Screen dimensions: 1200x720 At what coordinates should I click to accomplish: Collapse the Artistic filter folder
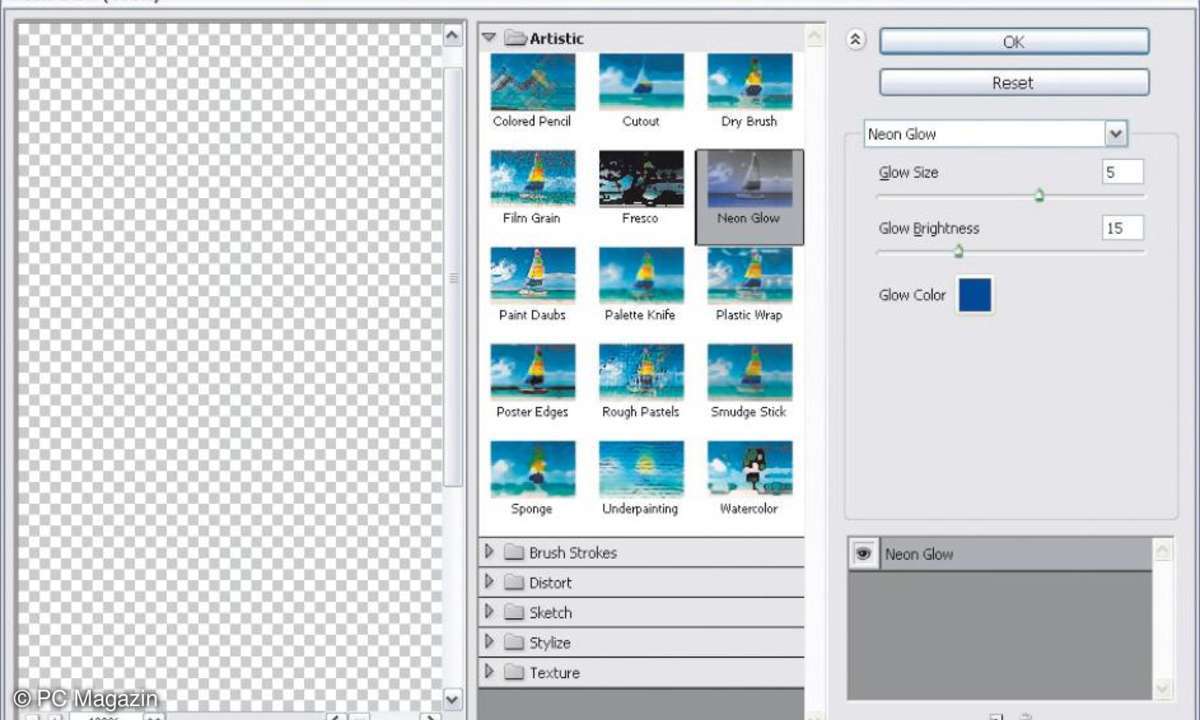coord(489,38)
